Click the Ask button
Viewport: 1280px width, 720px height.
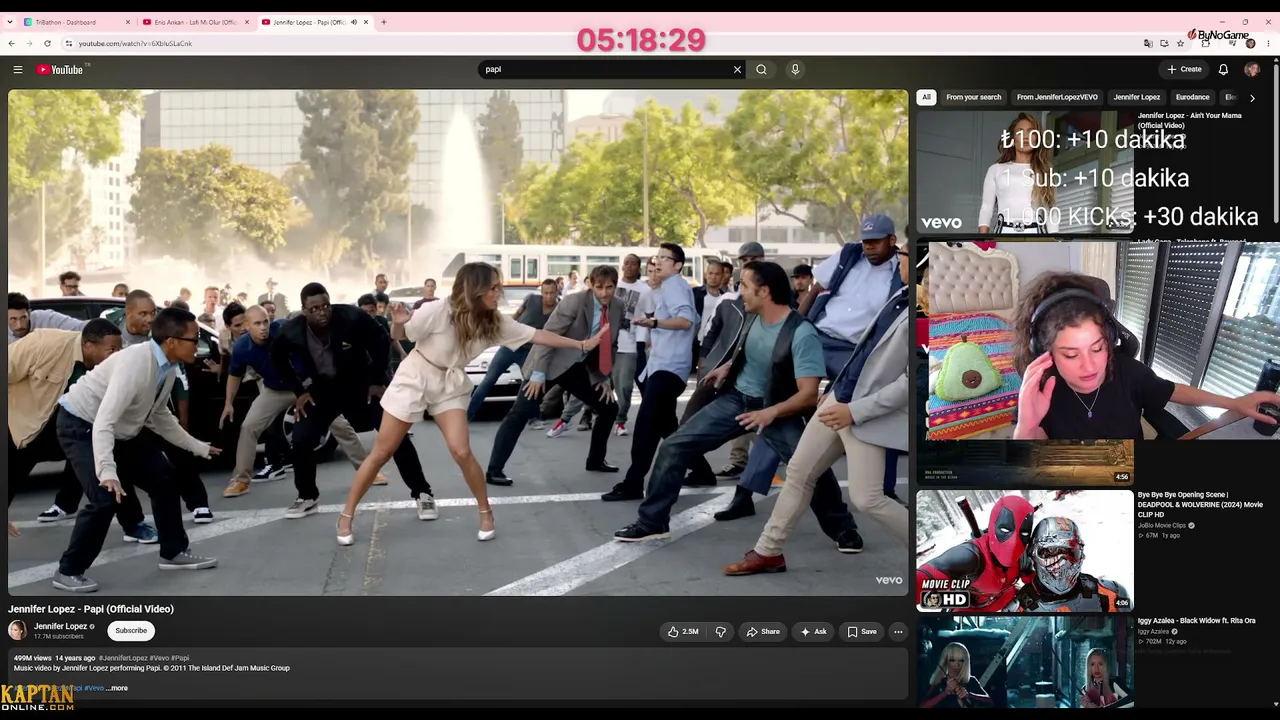click(813, 632)
